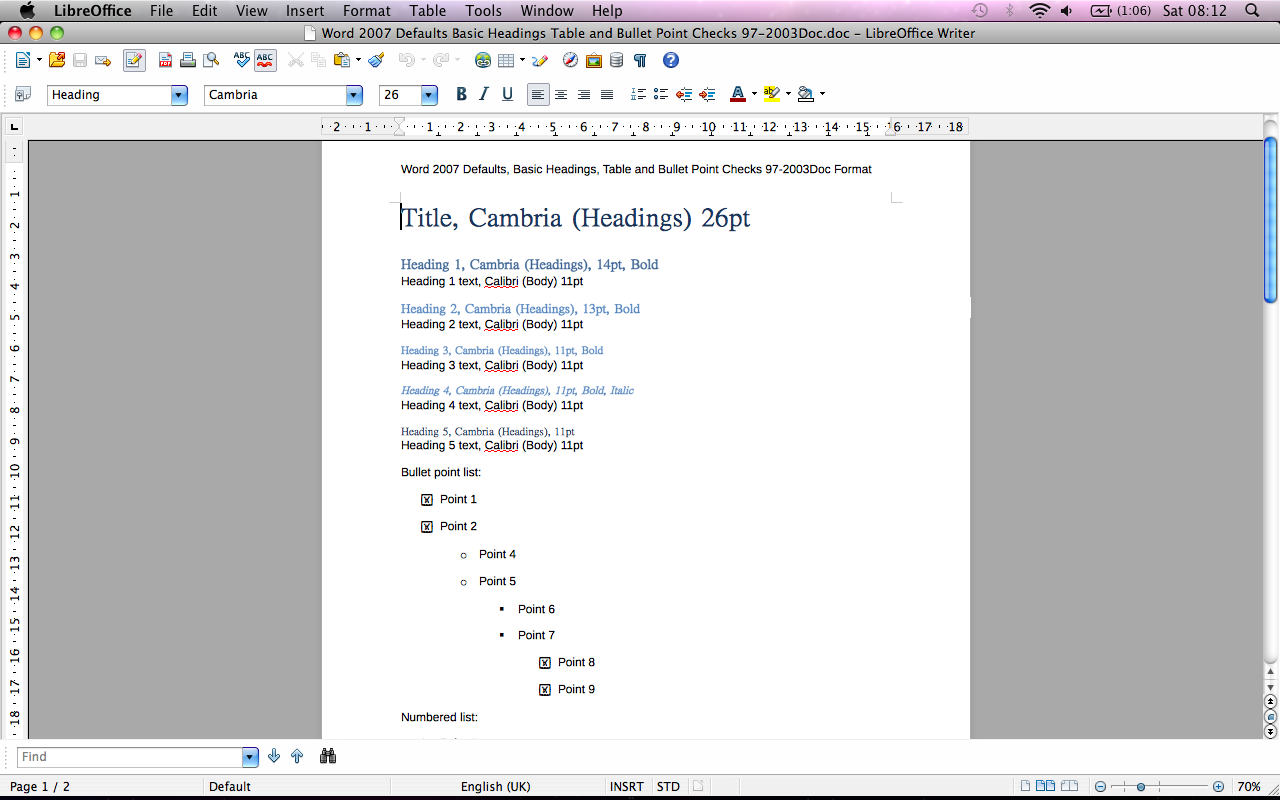The height and width of the screenshot is (800, 1280).
Task: Toggle nonprinting characters pilcrow button
Action: [640, 61]
